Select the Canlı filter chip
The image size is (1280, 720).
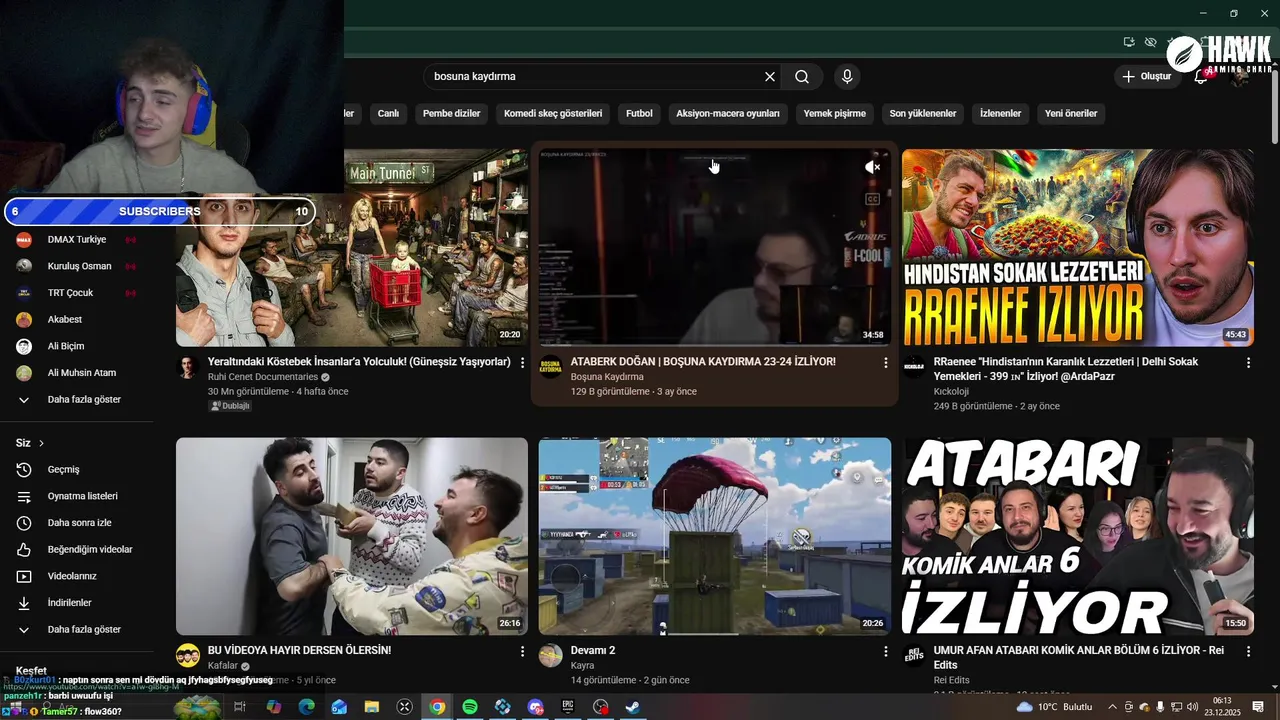[388, 114]
